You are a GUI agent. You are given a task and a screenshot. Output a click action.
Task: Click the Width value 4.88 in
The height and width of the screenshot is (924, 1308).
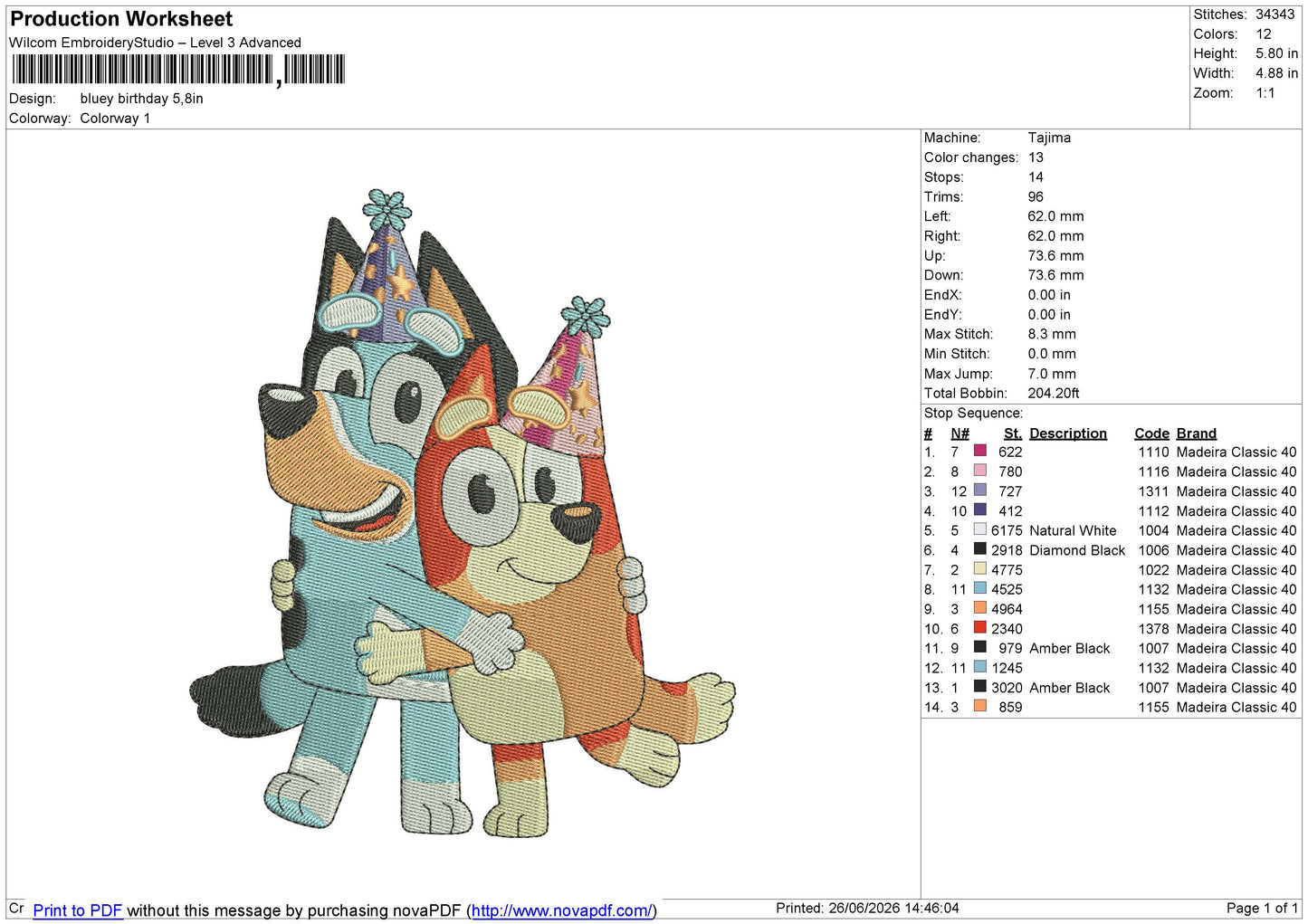coord(1277,73)
